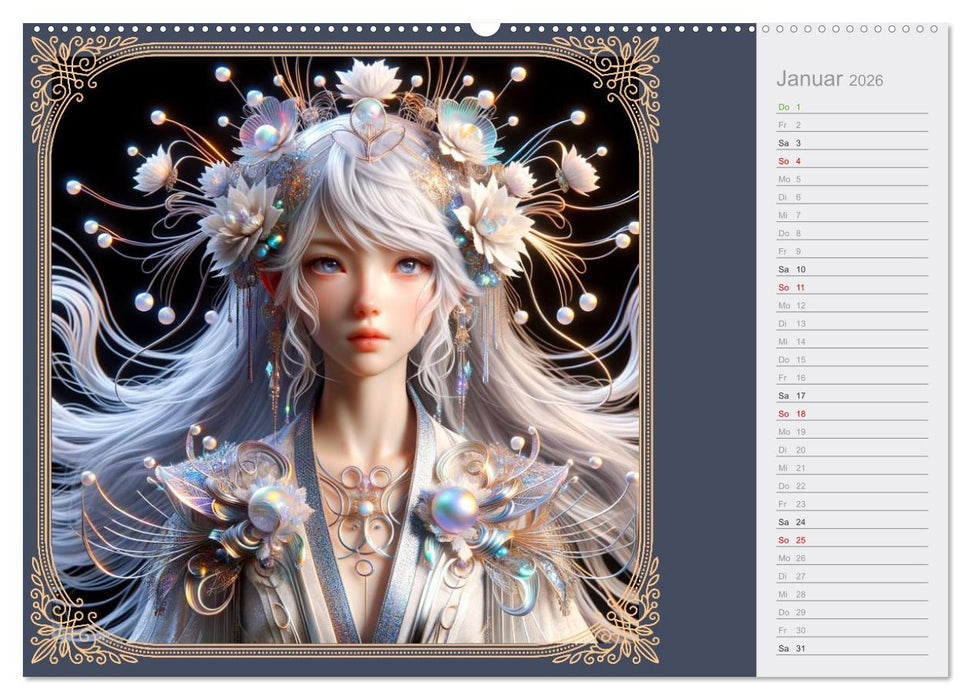Select the Mi 28 date line
Viewport: 971px width, 700px height.
tap(852, 594)
